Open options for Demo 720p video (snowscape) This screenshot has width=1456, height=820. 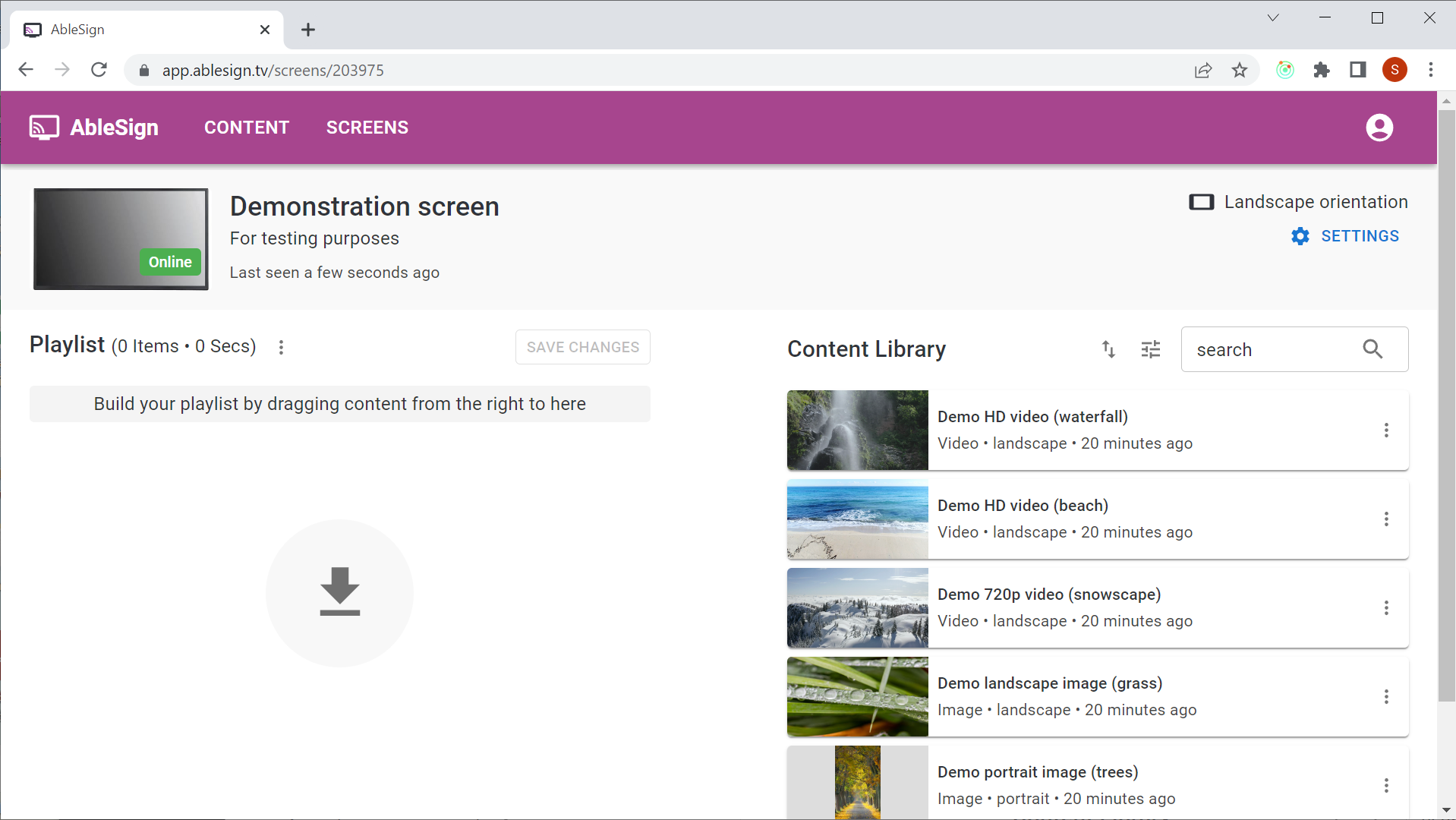1387,607
